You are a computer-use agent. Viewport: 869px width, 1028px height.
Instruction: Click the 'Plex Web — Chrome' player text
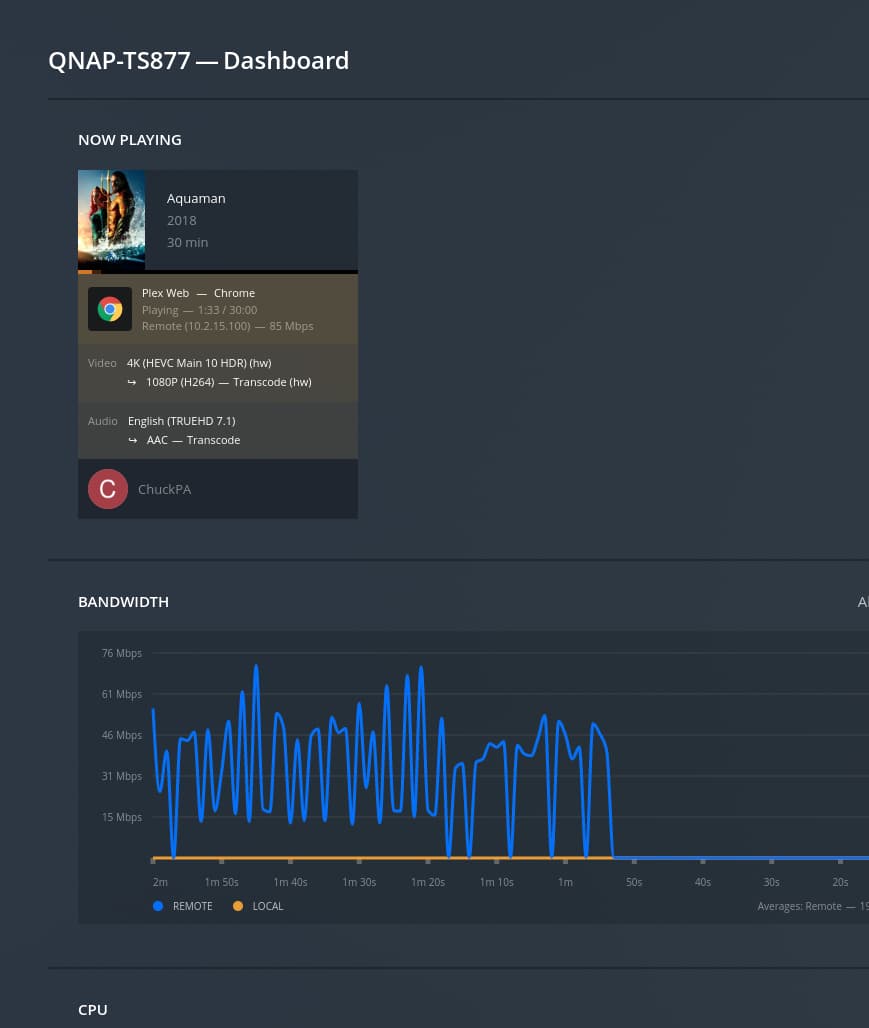(x=199, y=293)
